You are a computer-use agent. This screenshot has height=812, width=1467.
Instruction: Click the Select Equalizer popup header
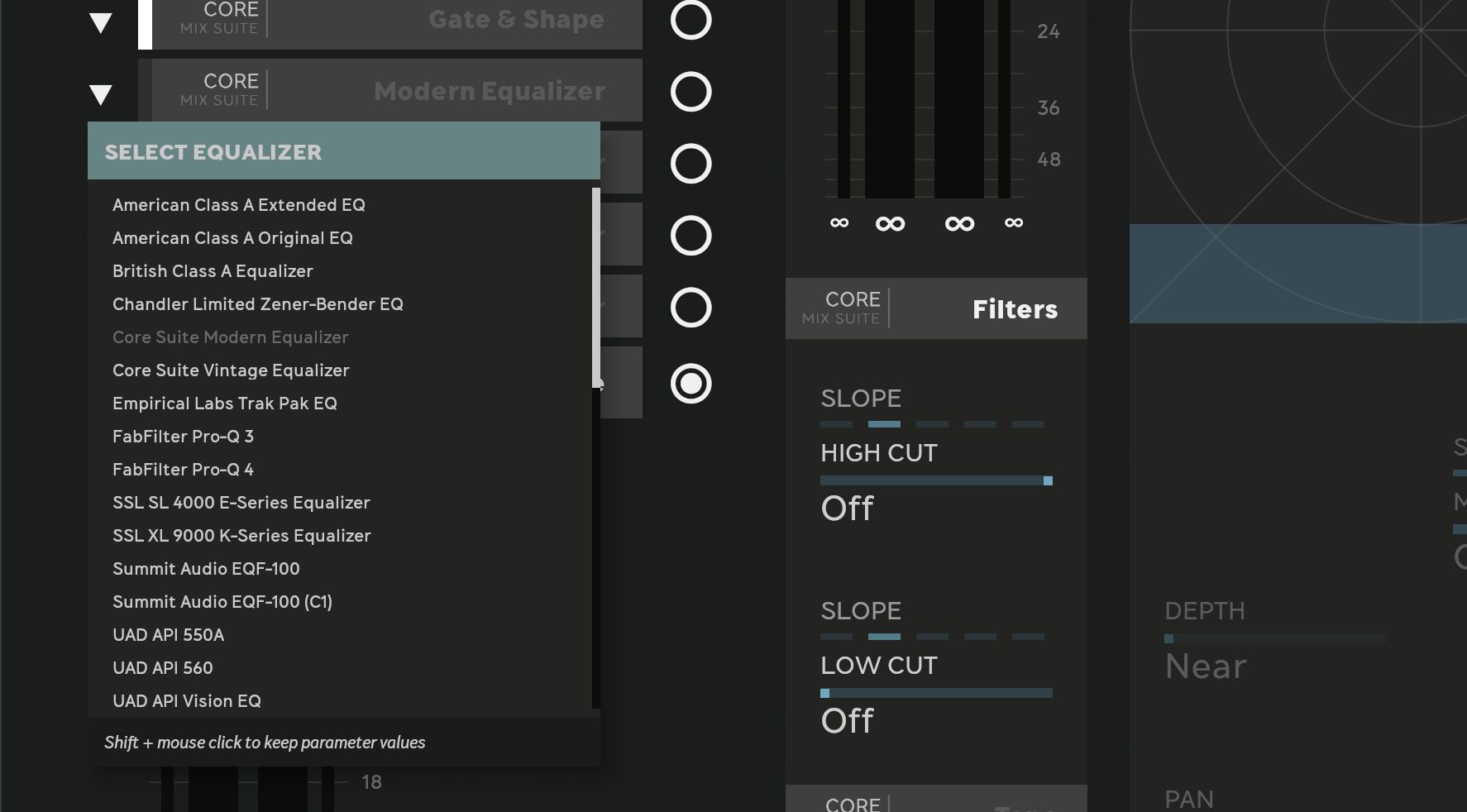point(344,151)
